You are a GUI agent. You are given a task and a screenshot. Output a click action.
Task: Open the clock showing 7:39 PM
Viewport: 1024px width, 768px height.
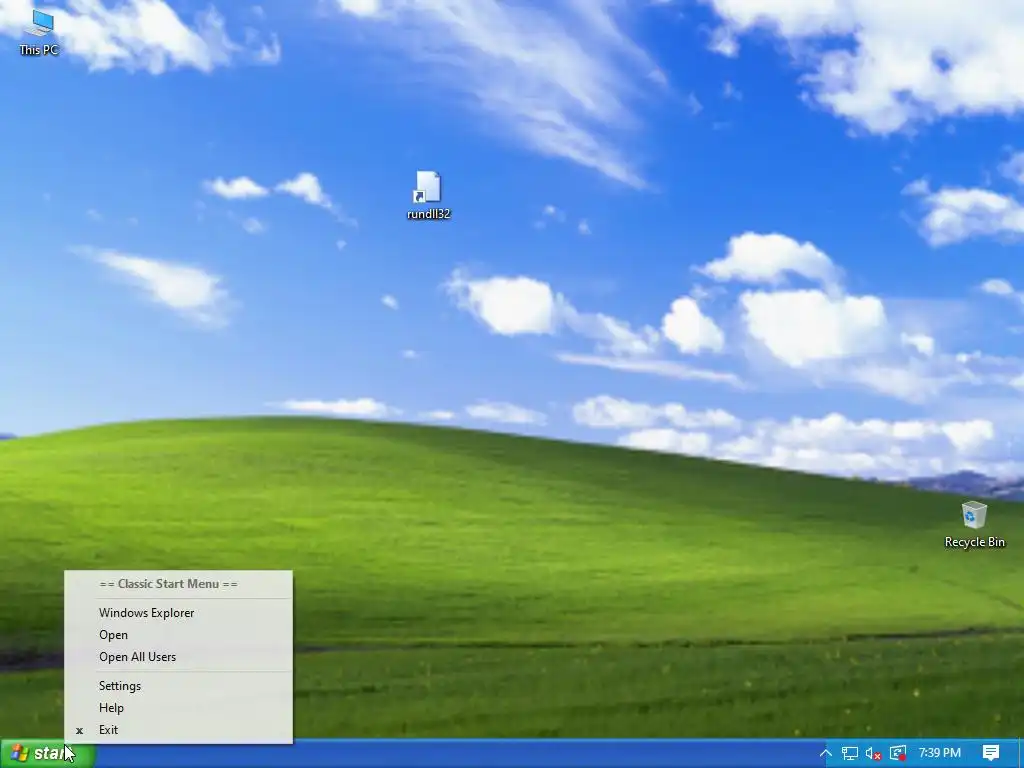click(940, 753)
